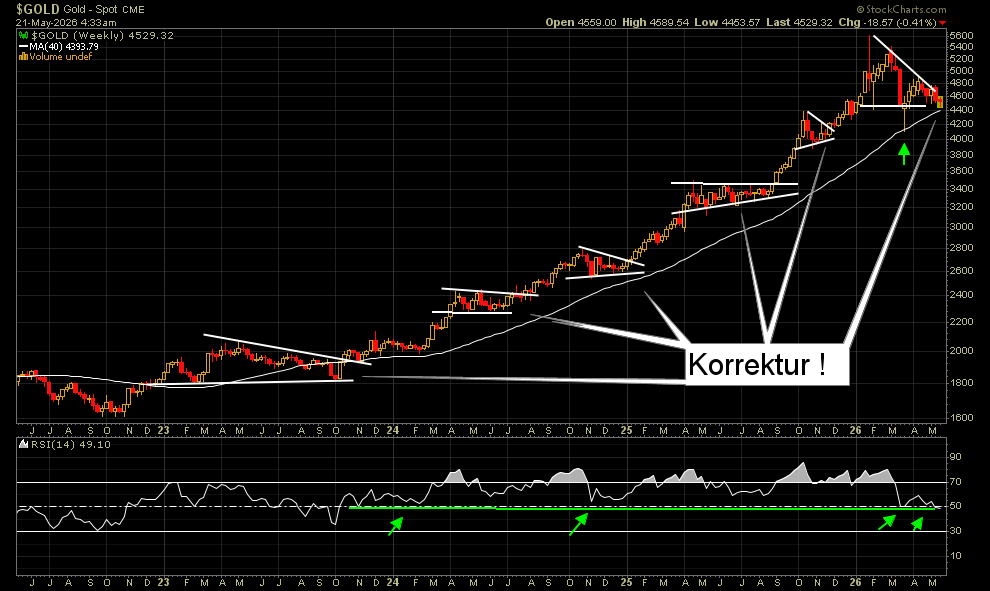990x591 pixels.
Task: Click the 5200 price axis label
Action: click(961, 59)
